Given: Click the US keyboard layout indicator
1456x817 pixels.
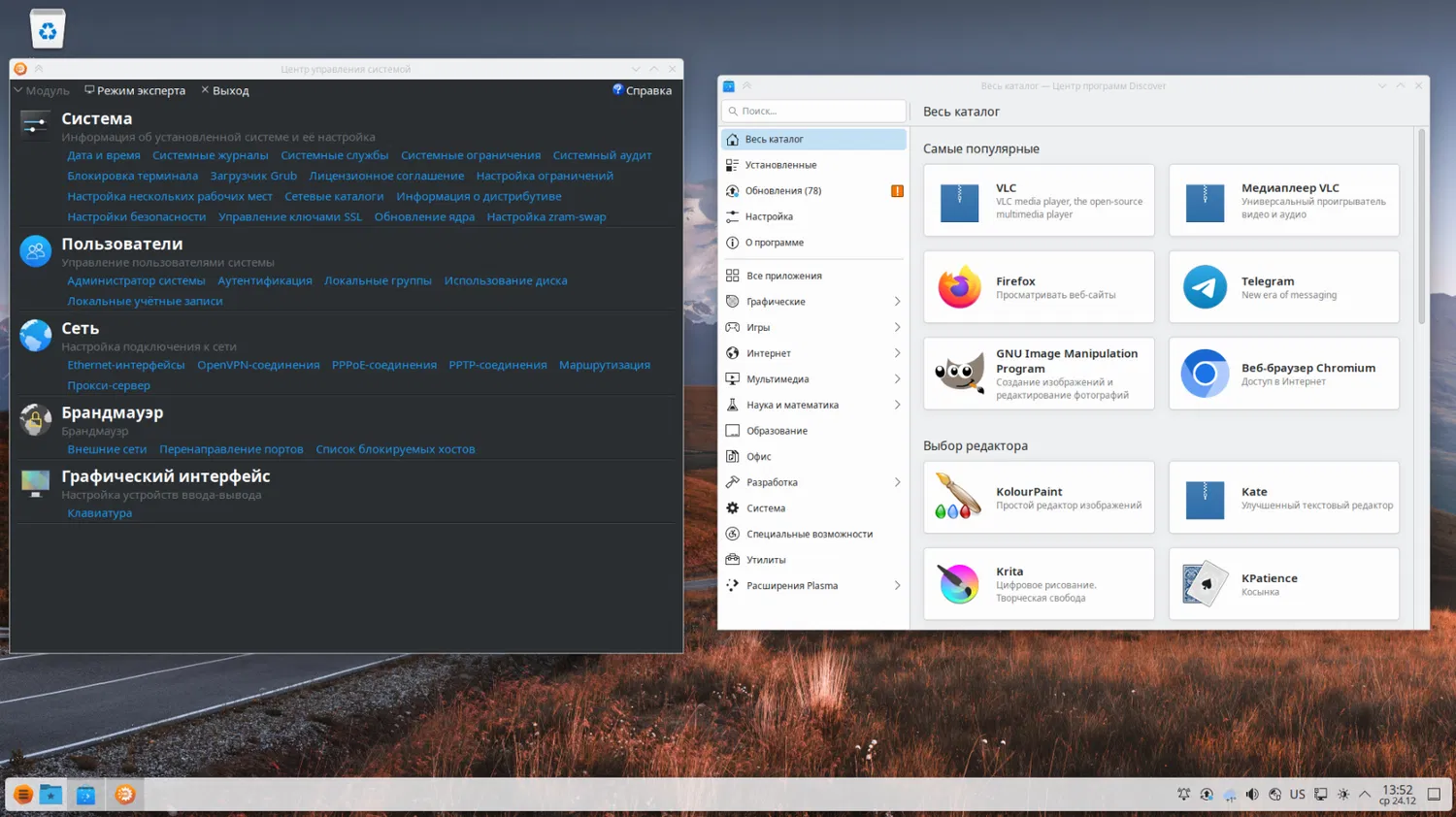Looking at the screenshot, I should pyautogui.click(x=1297, y=795).
